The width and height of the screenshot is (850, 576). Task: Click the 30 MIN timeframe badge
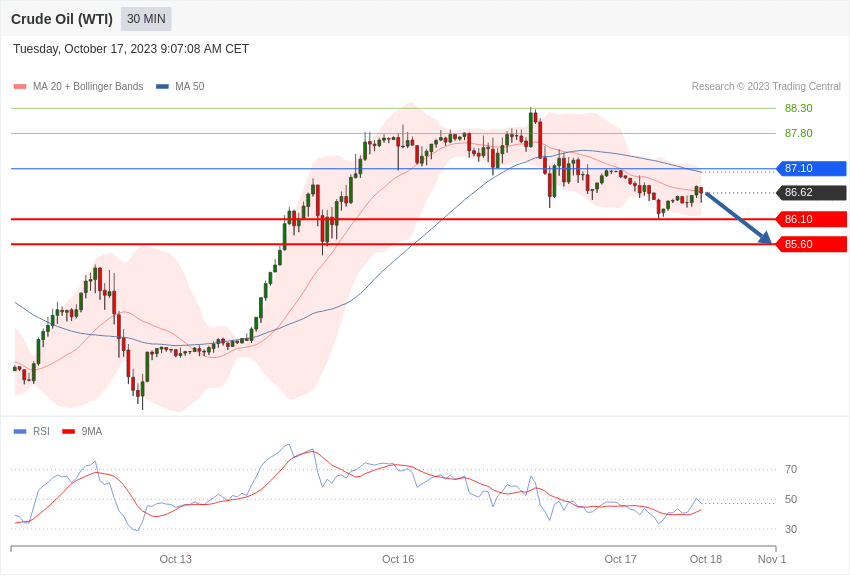click(x=146, y=19)
